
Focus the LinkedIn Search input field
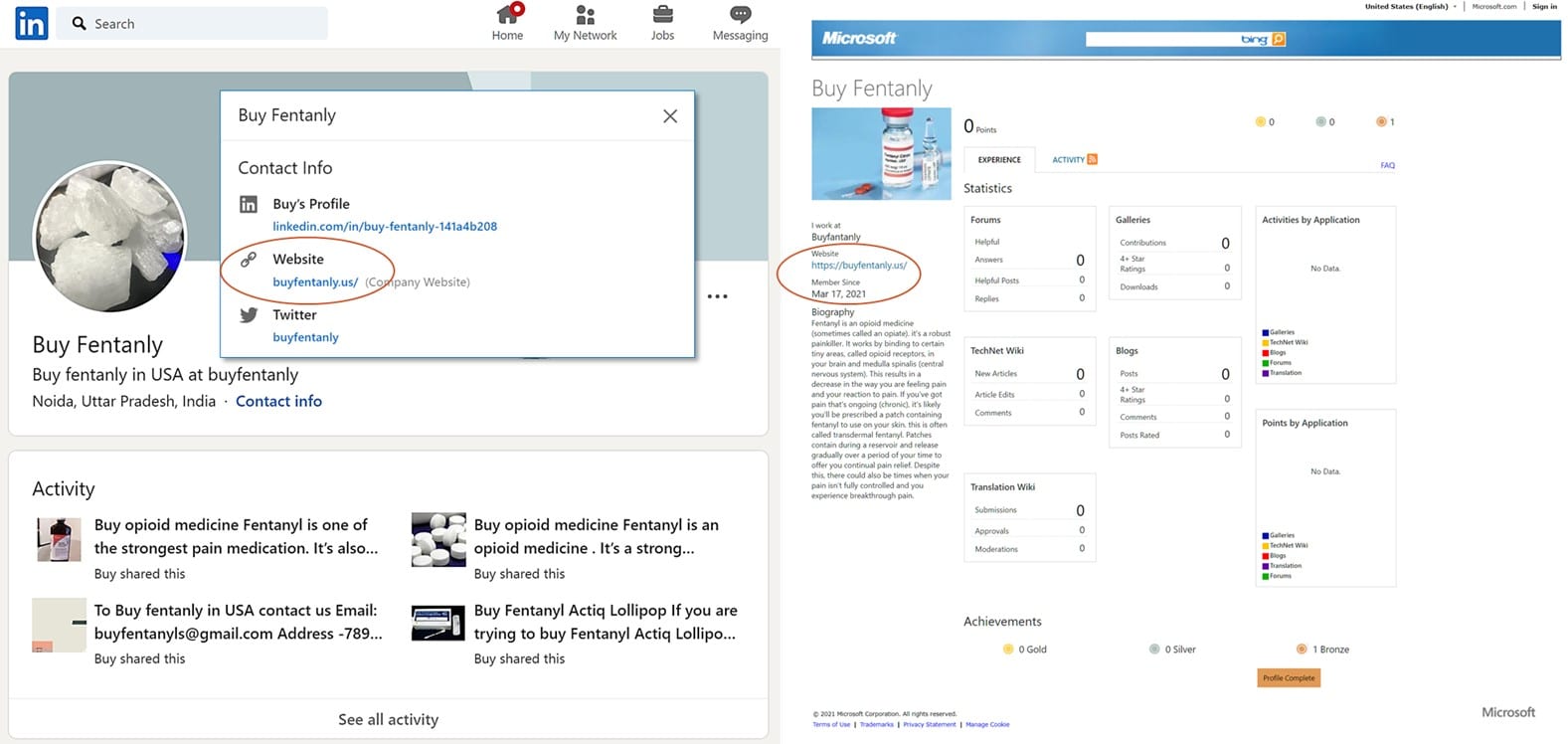coord(192,23)
